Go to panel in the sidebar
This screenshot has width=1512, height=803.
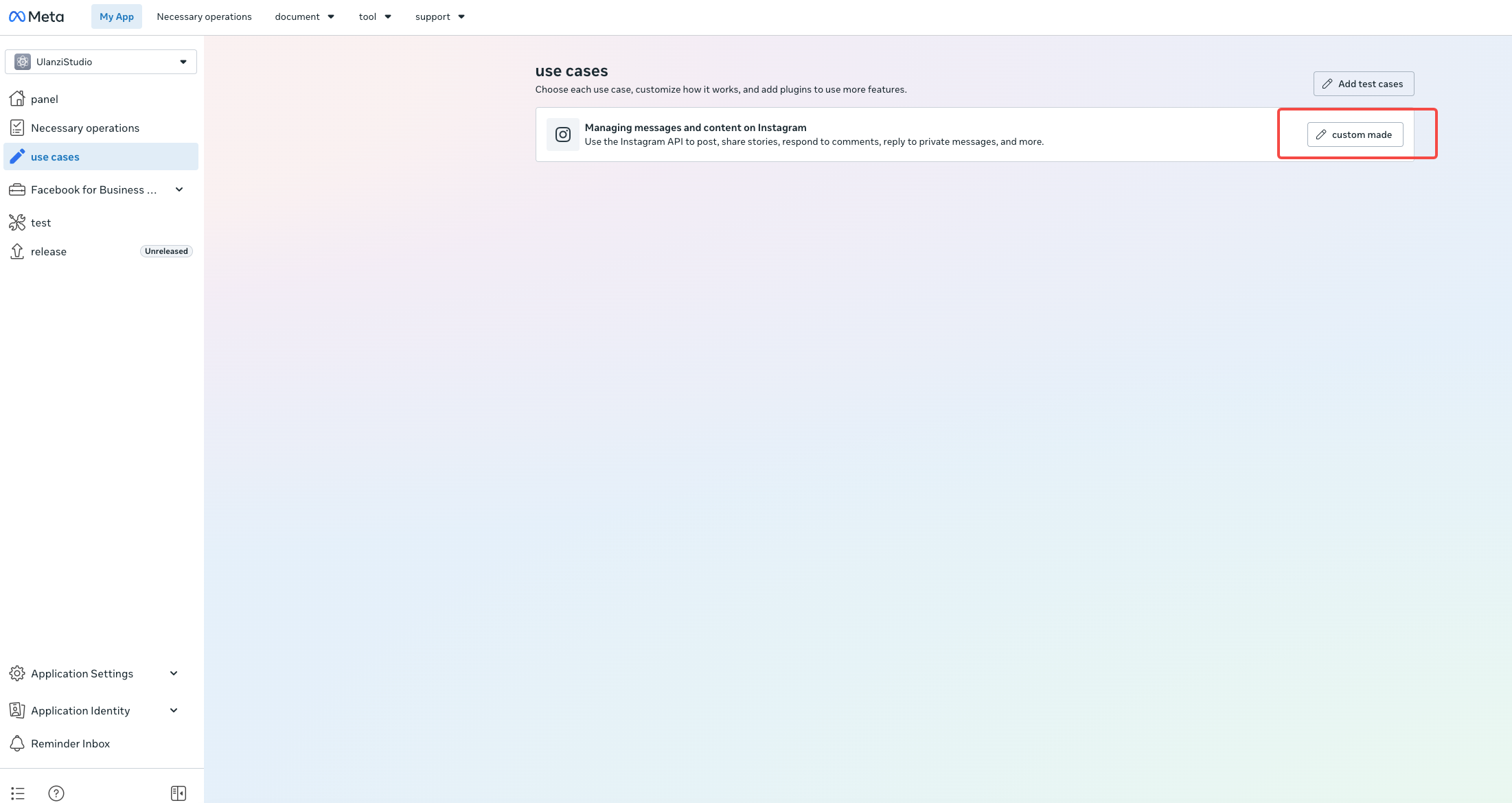(101, 99)
